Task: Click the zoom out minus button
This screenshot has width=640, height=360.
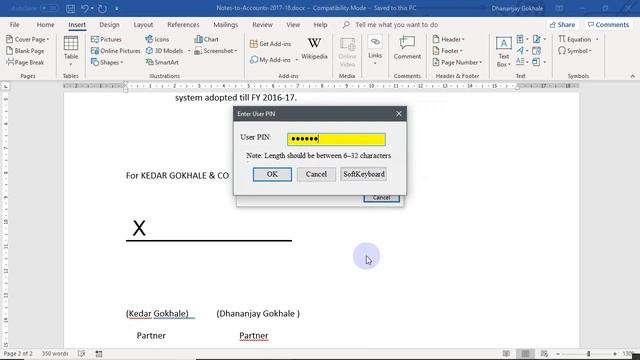Action: [558, 353]
